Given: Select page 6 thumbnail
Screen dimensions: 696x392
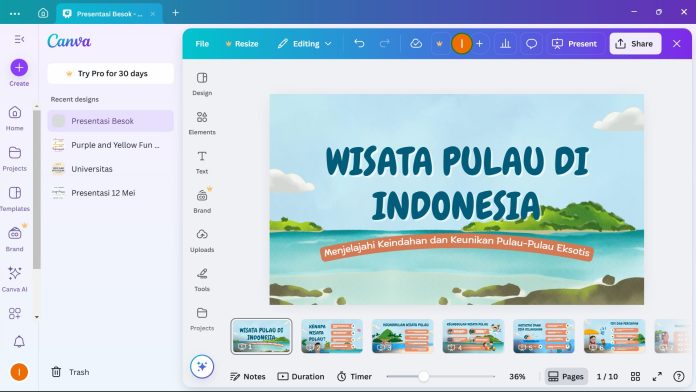Looking at the screenshot, I should click(614, 336).
